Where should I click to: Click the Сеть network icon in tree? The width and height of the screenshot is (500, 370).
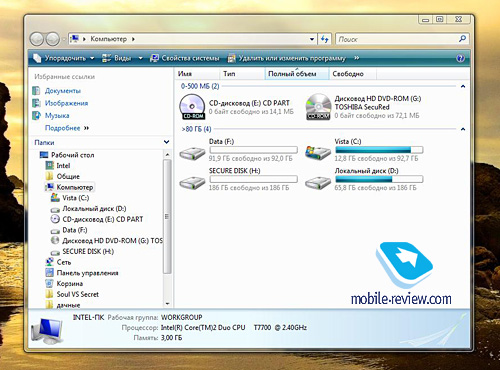(x=49, y=262)
